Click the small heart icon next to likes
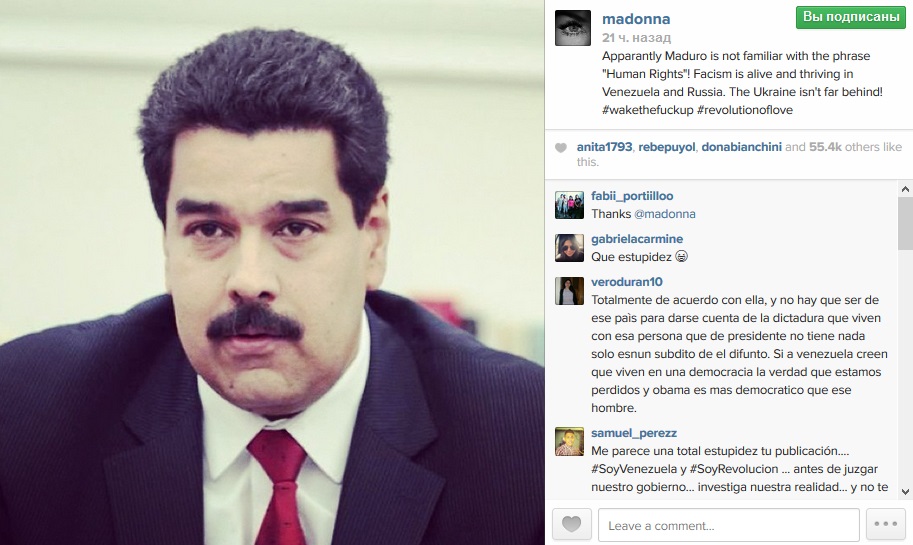This screenshot has height=545, width=913. click(561, 148)
